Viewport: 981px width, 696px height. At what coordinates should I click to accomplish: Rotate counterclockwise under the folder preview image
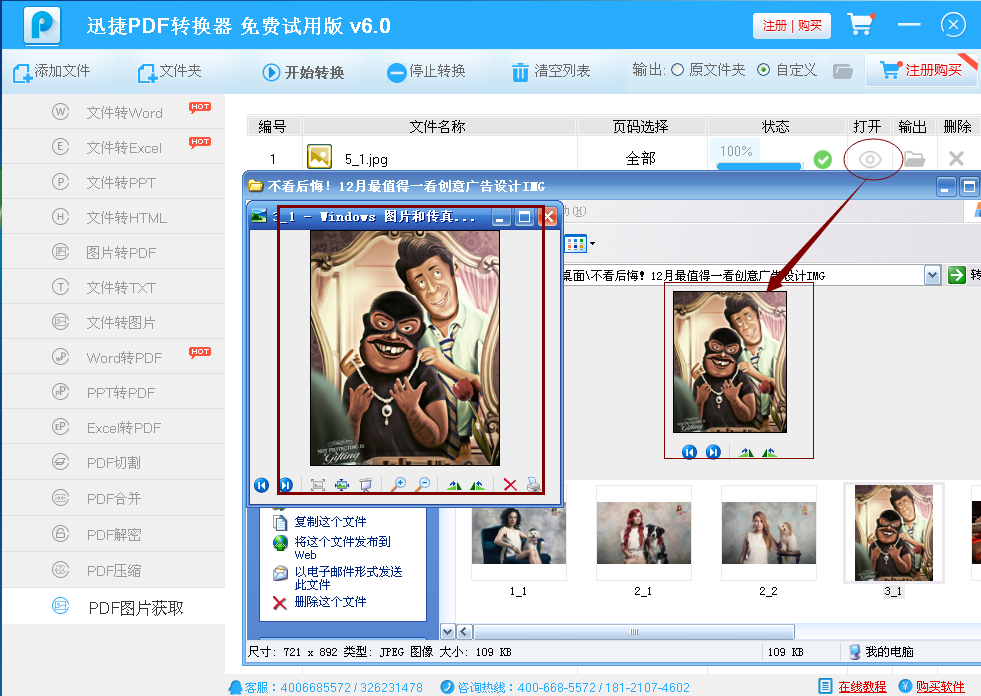769,452
